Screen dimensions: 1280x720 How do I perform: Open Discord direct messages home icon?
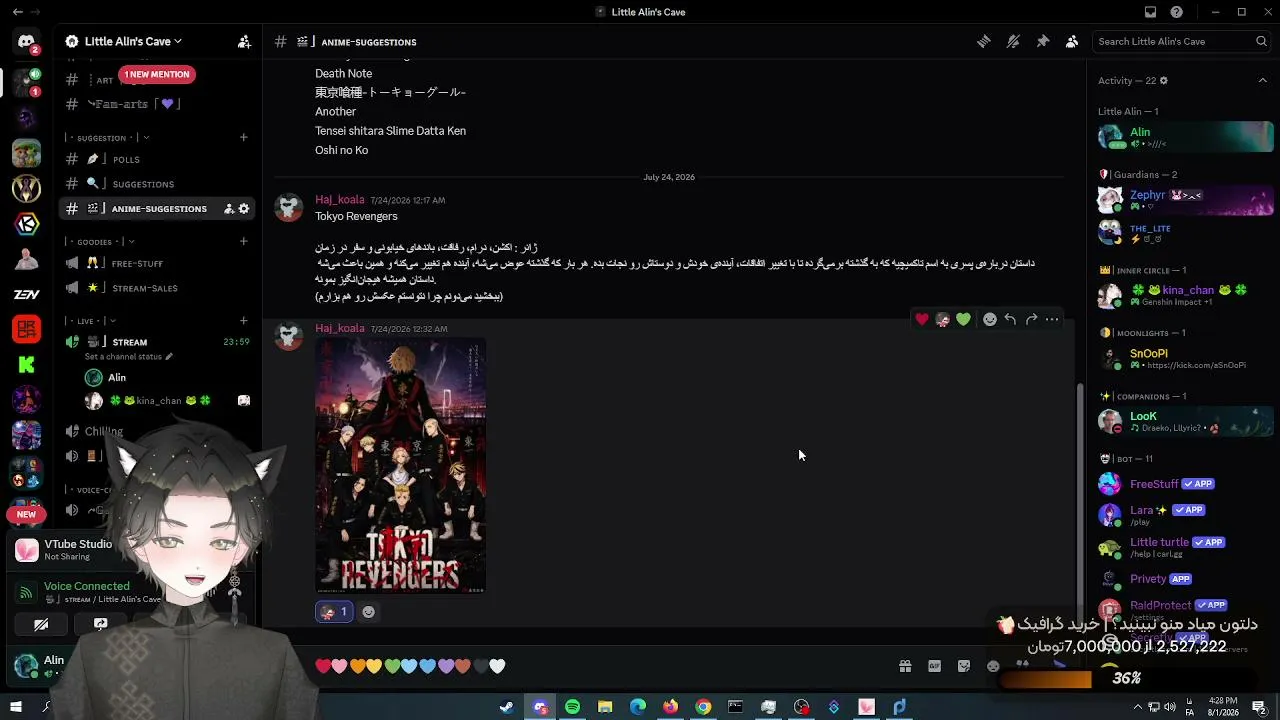pos(26,42)
